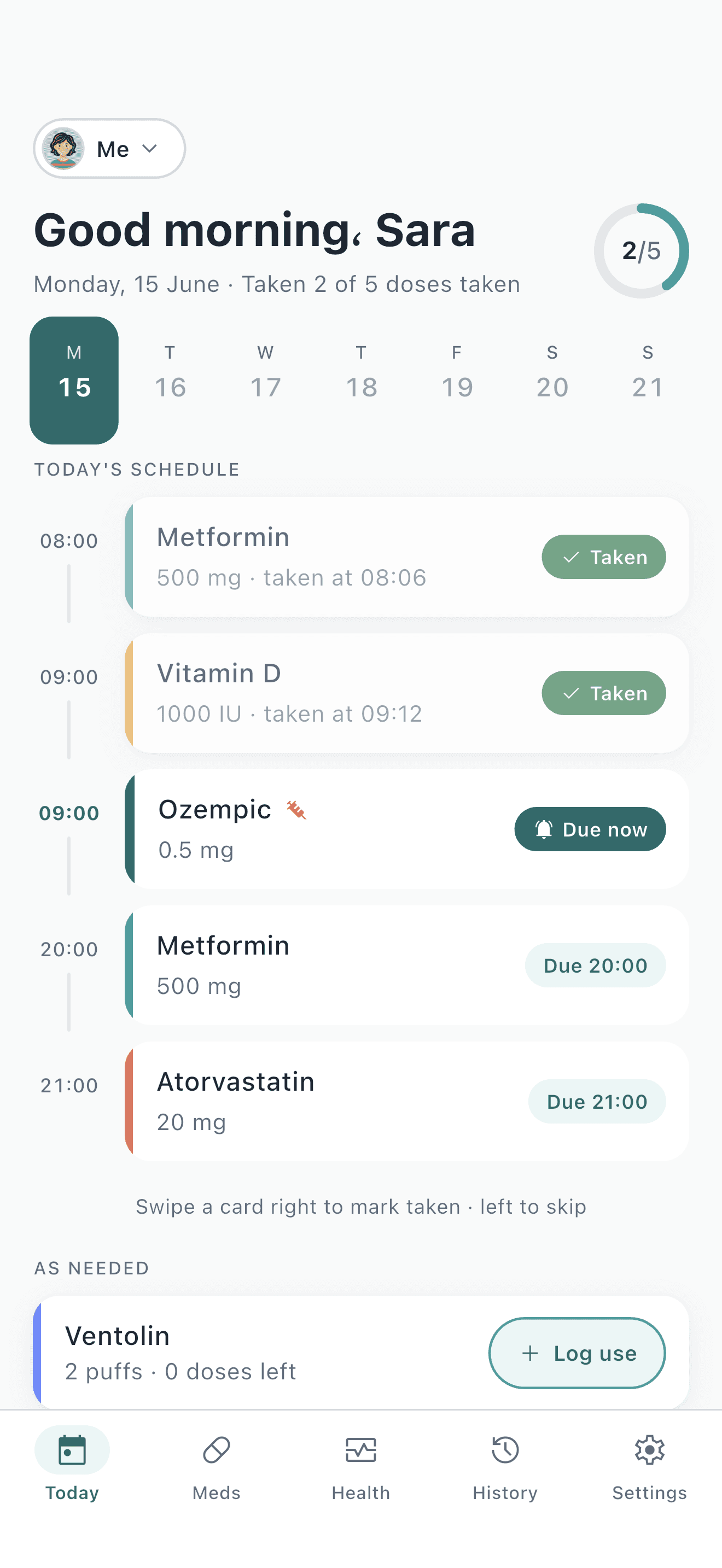Open the Settings gear icon
Viewport: 722px width, 1568px height.
click(x=649, y=1450)
